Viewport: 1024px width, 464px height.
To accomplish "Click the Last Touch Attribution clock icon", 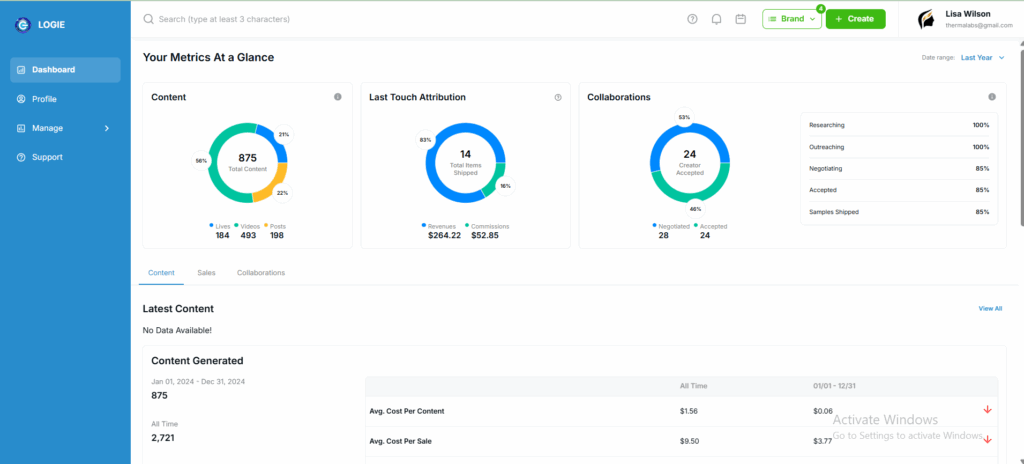I will (558, 97).
